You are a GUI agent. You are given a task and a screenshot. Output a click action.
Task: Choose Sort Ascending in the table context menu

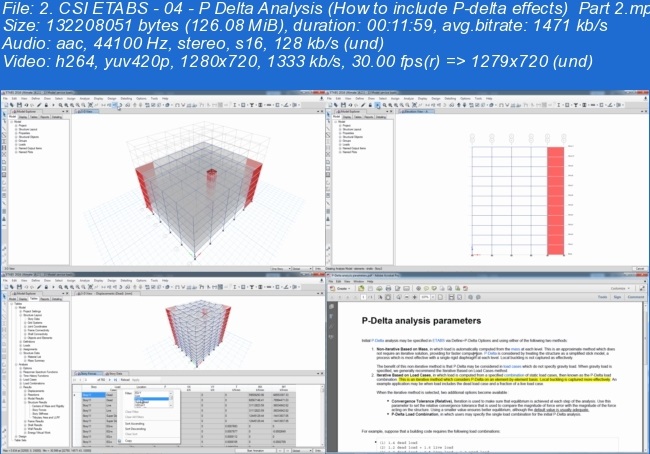click(x=134, y=424)
